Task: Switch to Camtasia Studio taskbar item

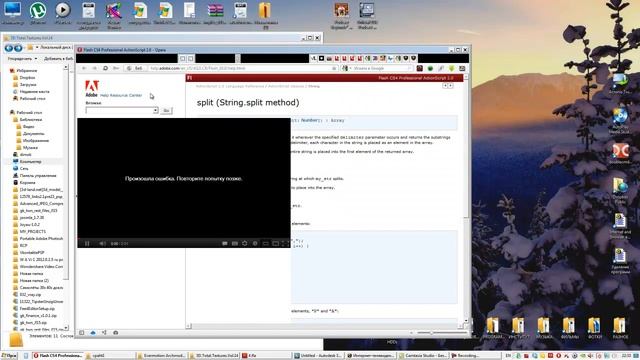Action: (423, 356)
